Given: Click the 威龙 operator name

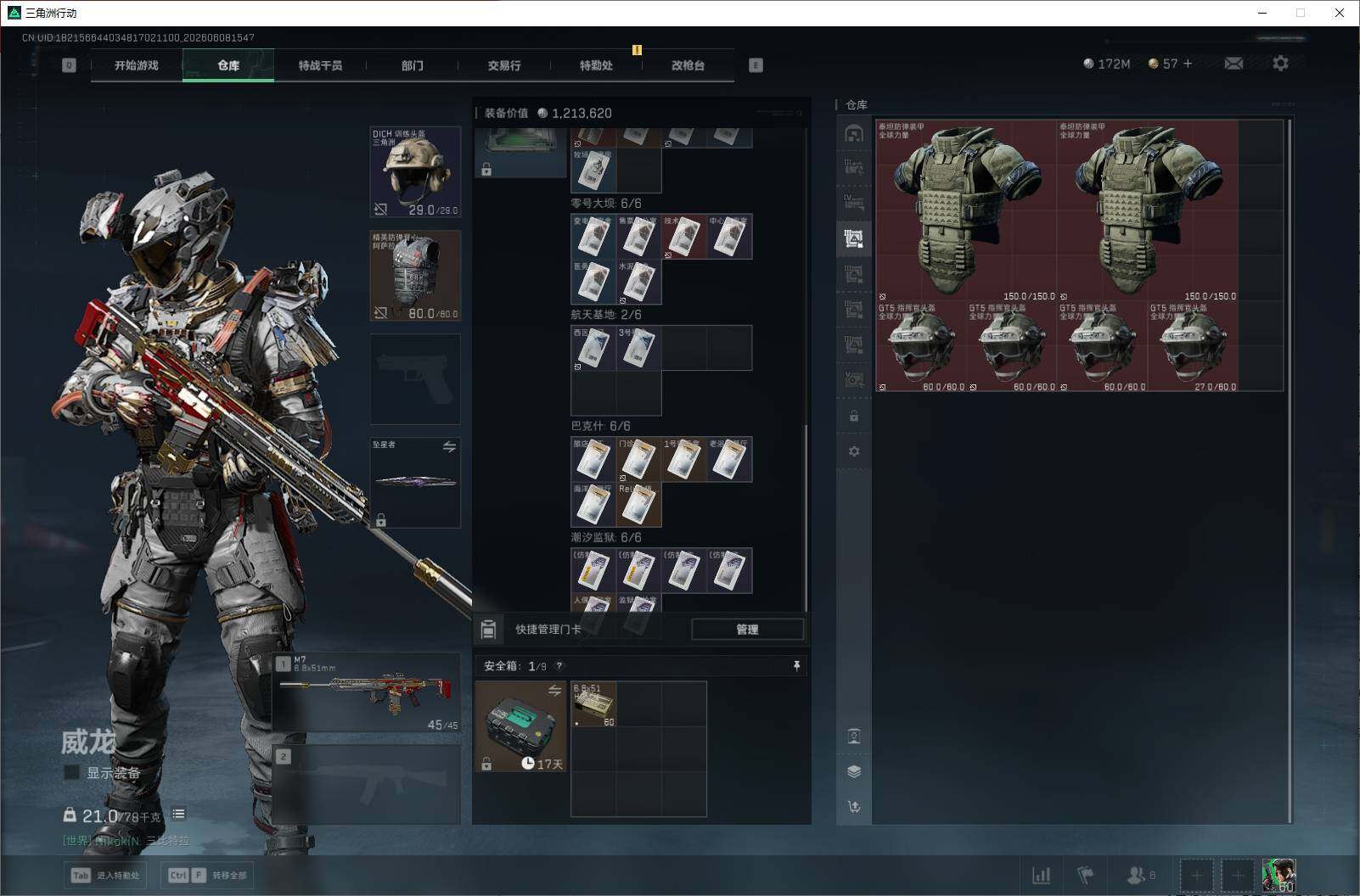Looking at the screenshot, I should click(x=87, y=742).
